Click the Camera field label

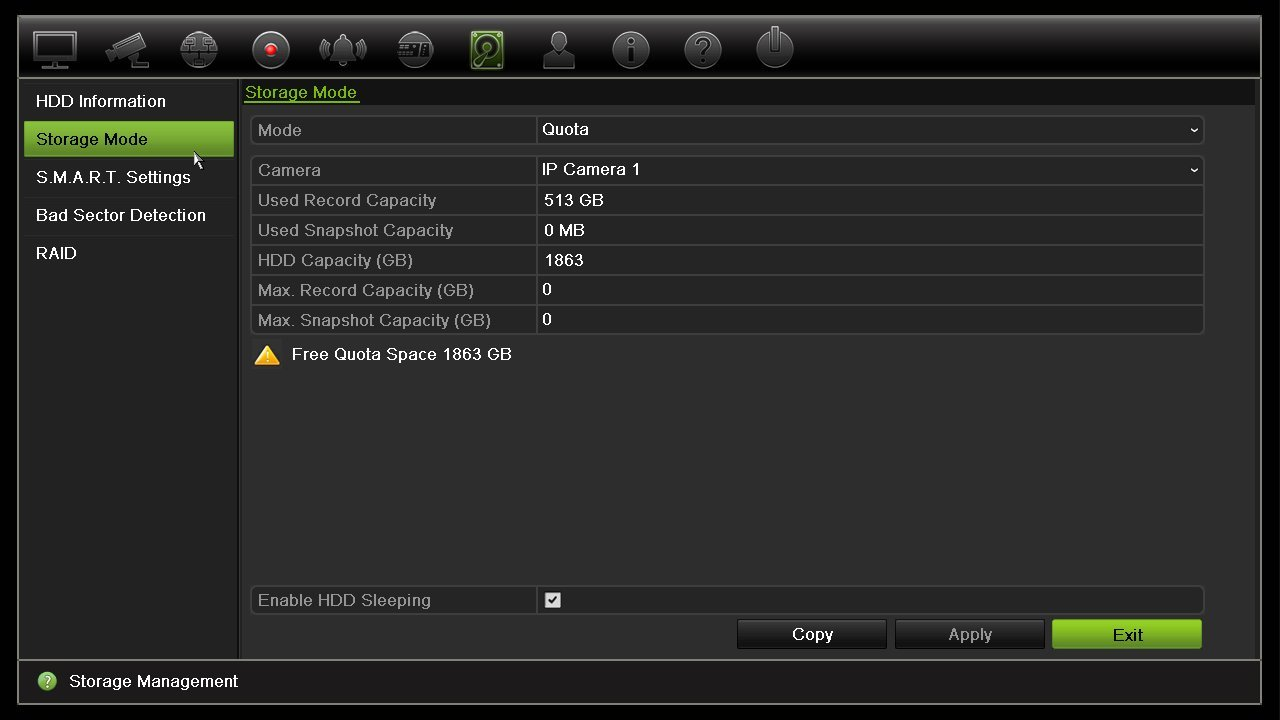pyautogui.click(x=289, y=170)
